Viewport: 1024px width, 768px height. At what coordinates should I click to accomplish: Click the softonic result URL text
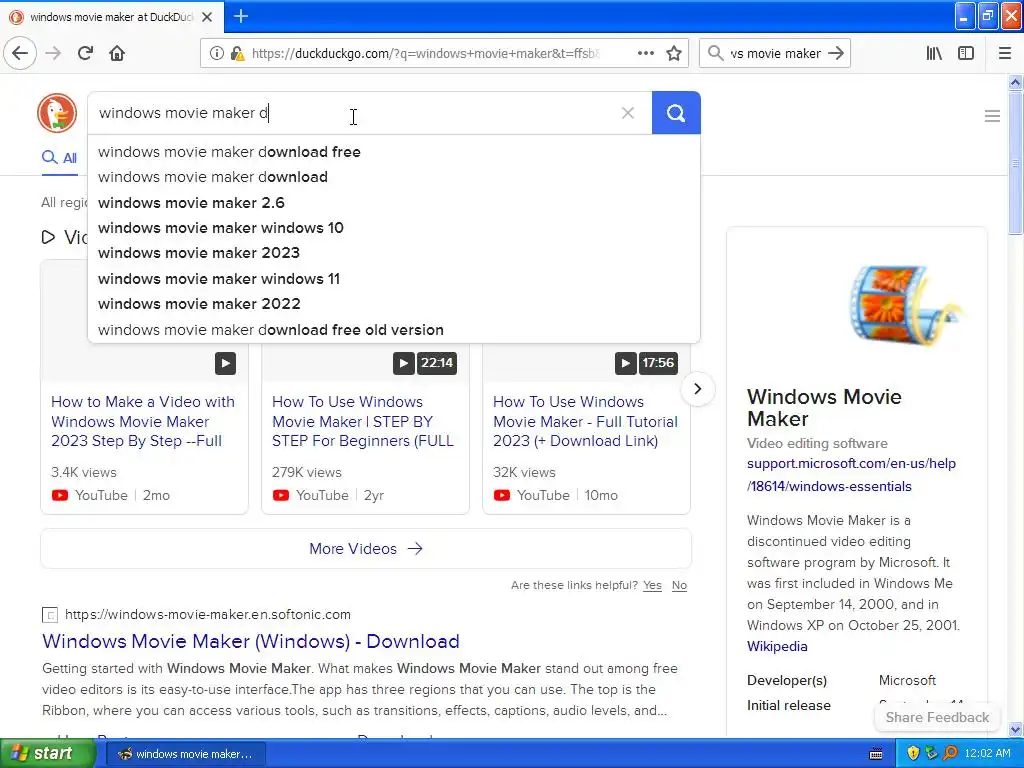(208, 615)
